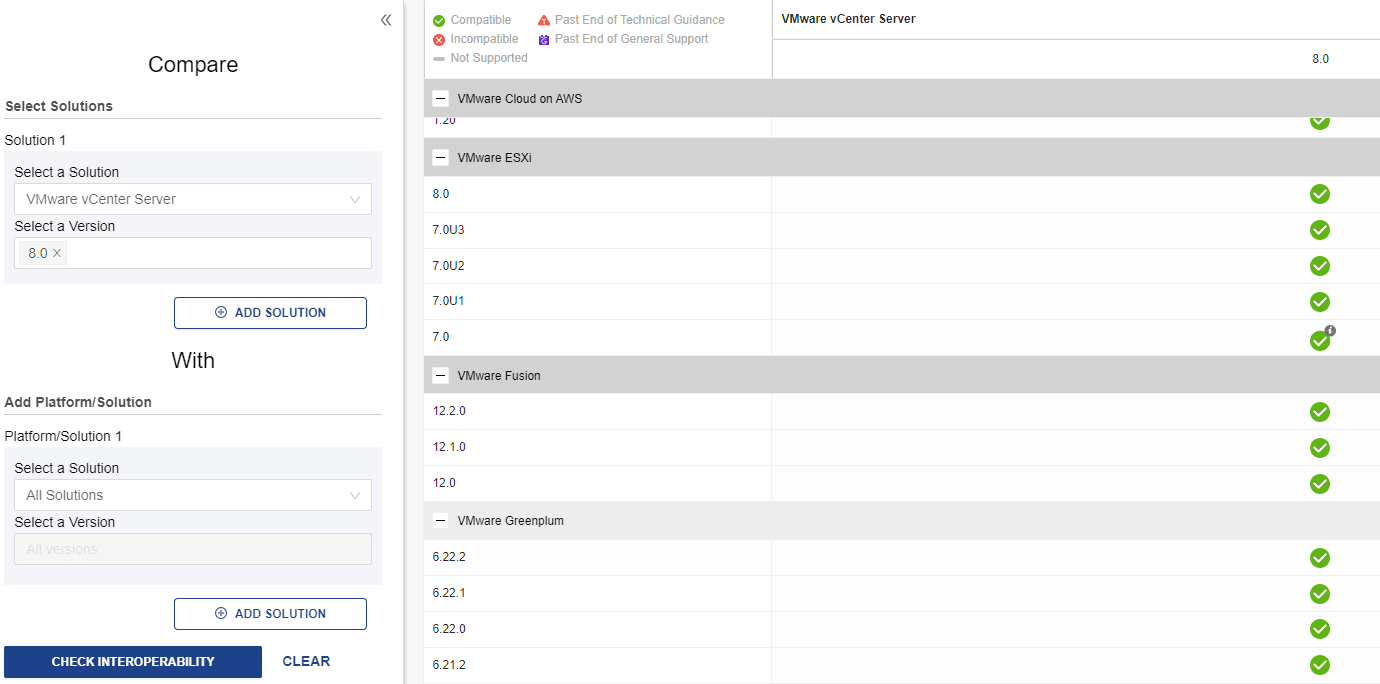Click the compatible icon for Fusion 12.2.0
Viewport: 1380px width, 684px height.
click(1319, 411)
